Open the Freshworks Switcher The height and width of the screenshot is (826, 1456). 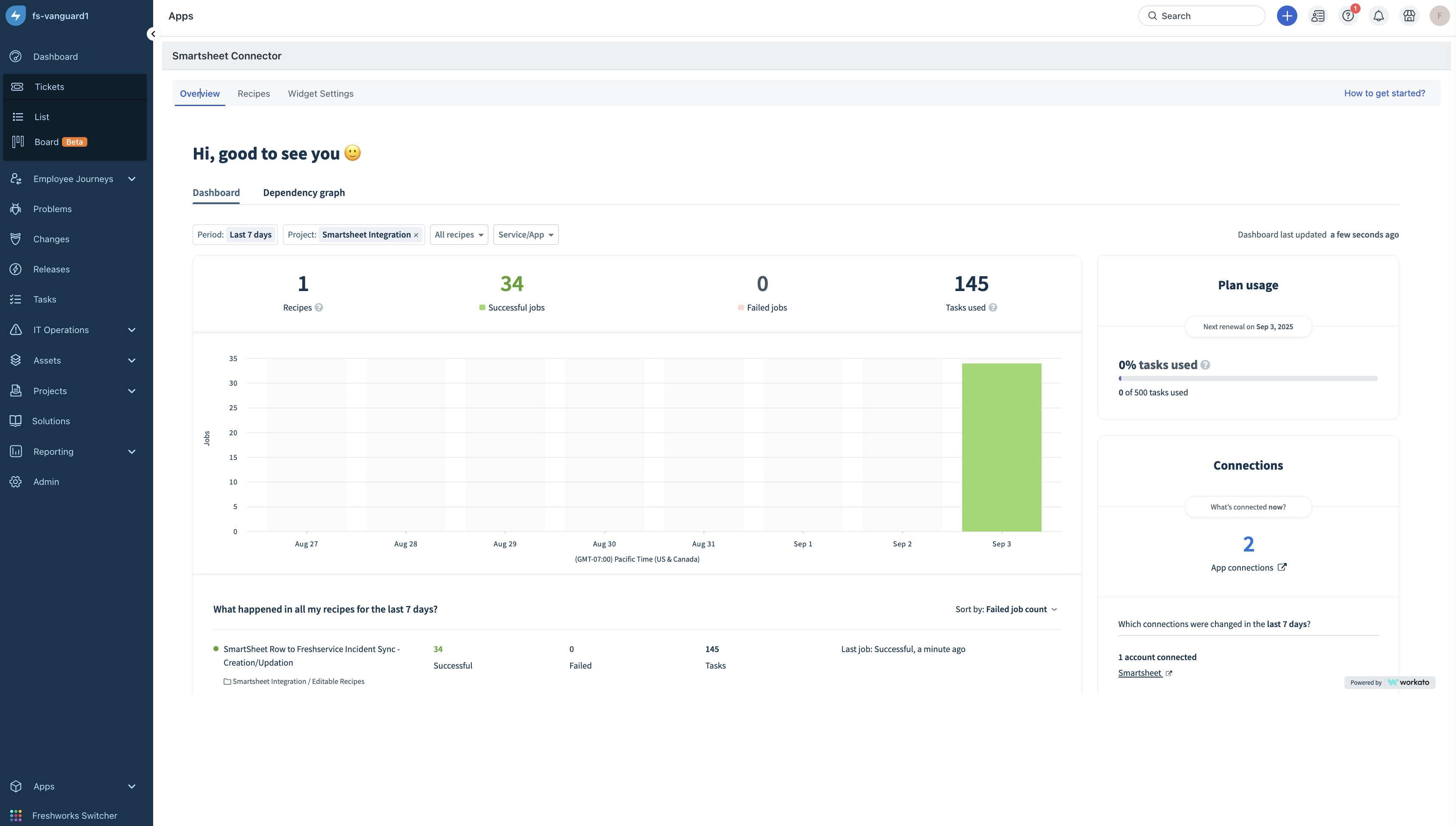click(x=74, y=815)
